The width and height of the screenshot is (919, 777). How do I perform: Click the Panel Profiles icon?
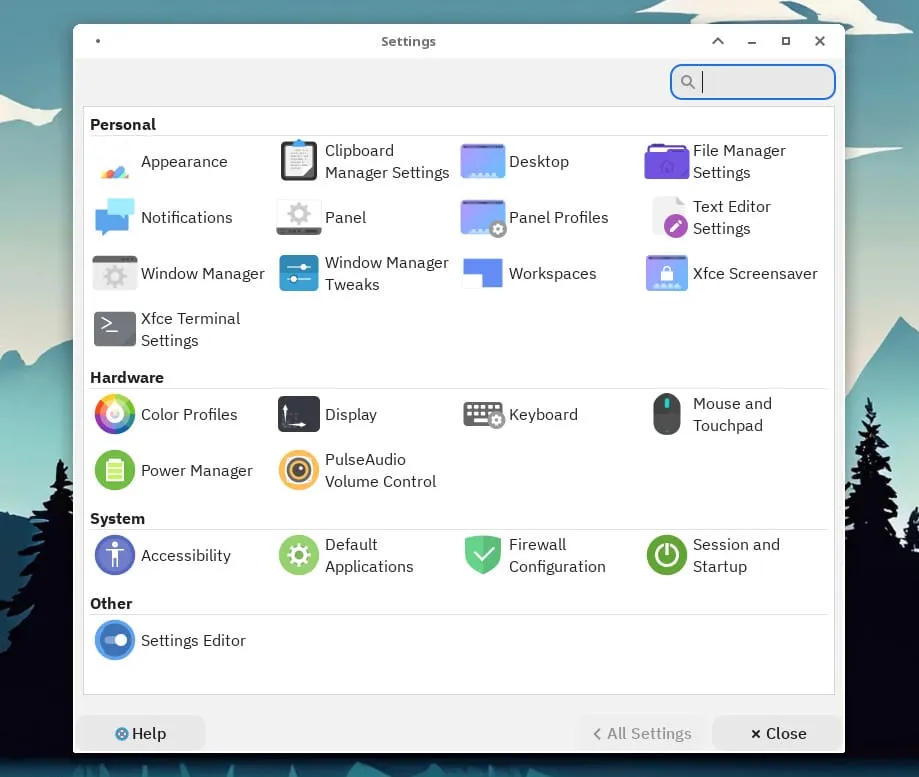[x=483, y=218]
